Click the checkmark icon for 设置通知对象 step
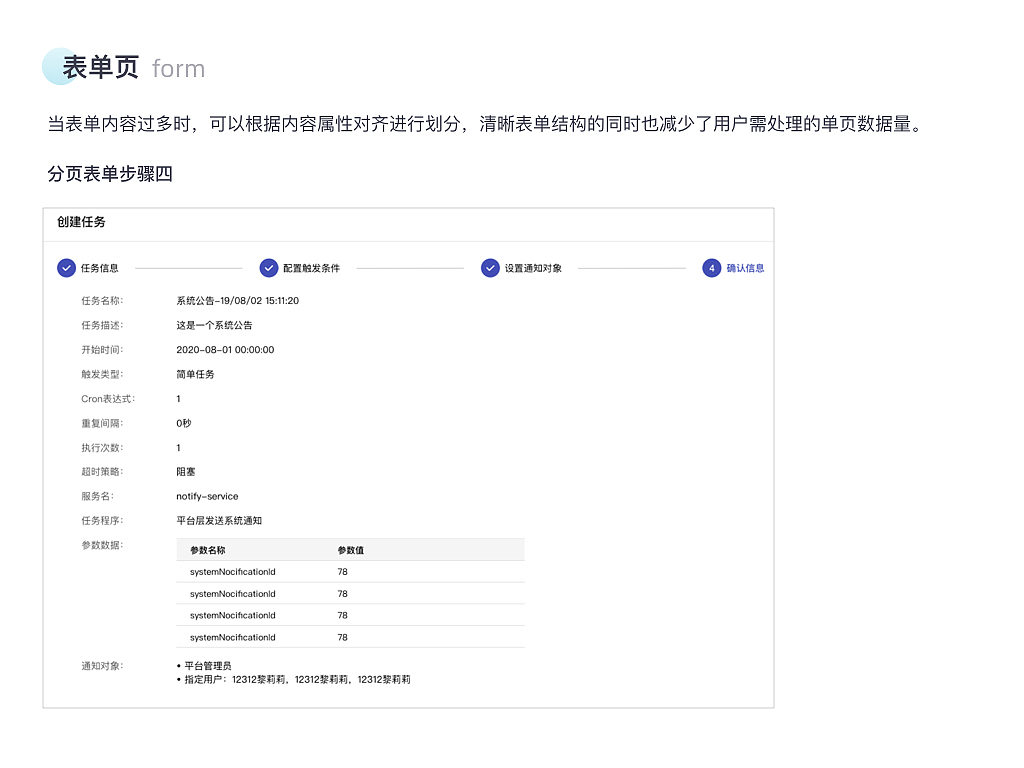This screenshot has width=1024, height=768. pyautogui.click(x=490, y=268)
